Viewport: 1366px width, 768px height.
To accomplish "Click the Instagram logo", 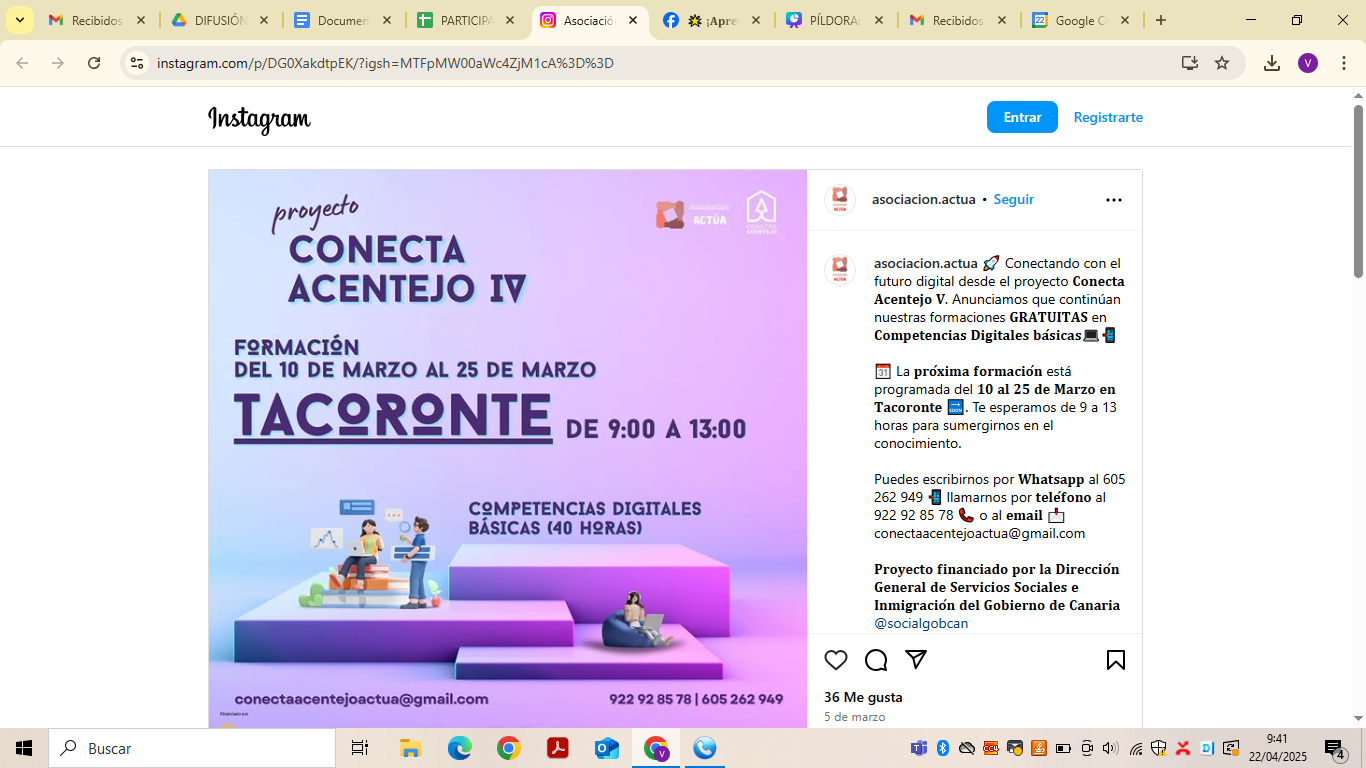I will 259,119.
